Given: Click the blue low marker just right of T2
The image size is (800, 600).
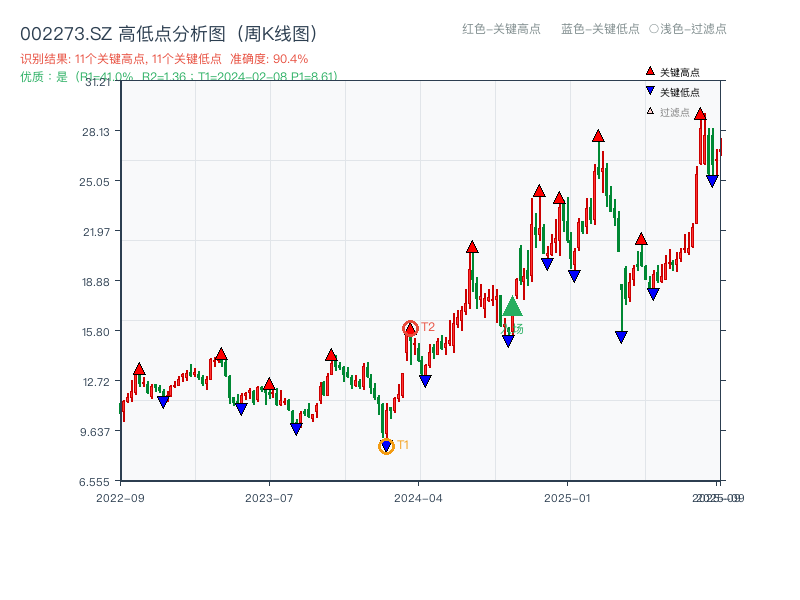Looking at the screenshot, I should [426, 381].
